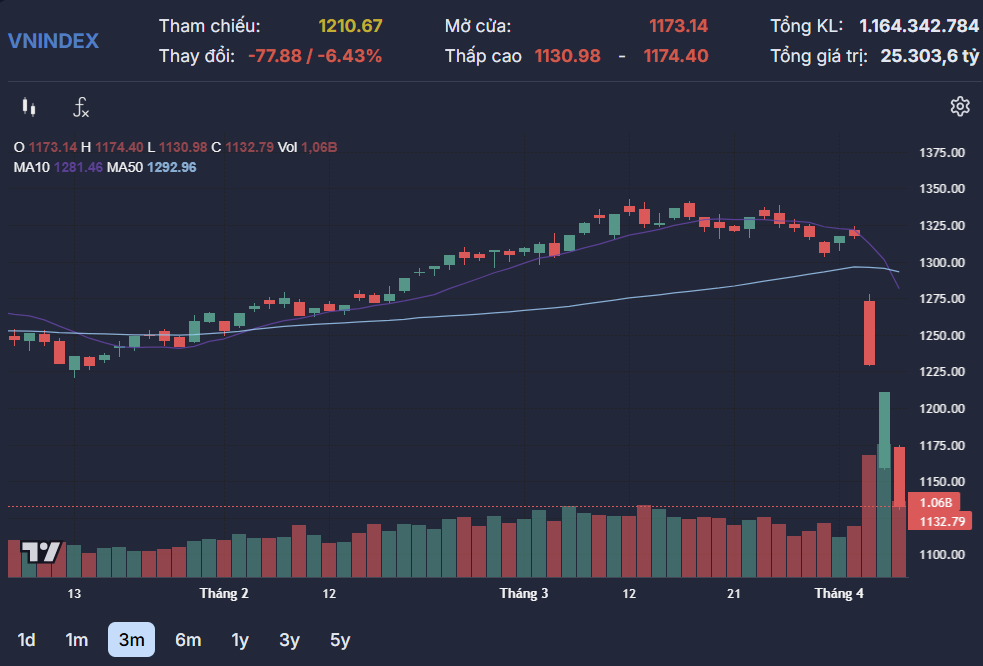Show the 1y time range

[x=240, y=640]
